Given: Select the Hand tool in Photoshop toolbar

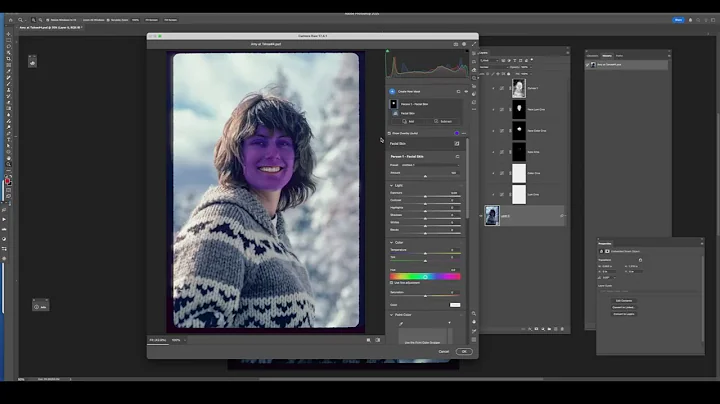Looking at the screenshot, I should click(x=8, y=158).
